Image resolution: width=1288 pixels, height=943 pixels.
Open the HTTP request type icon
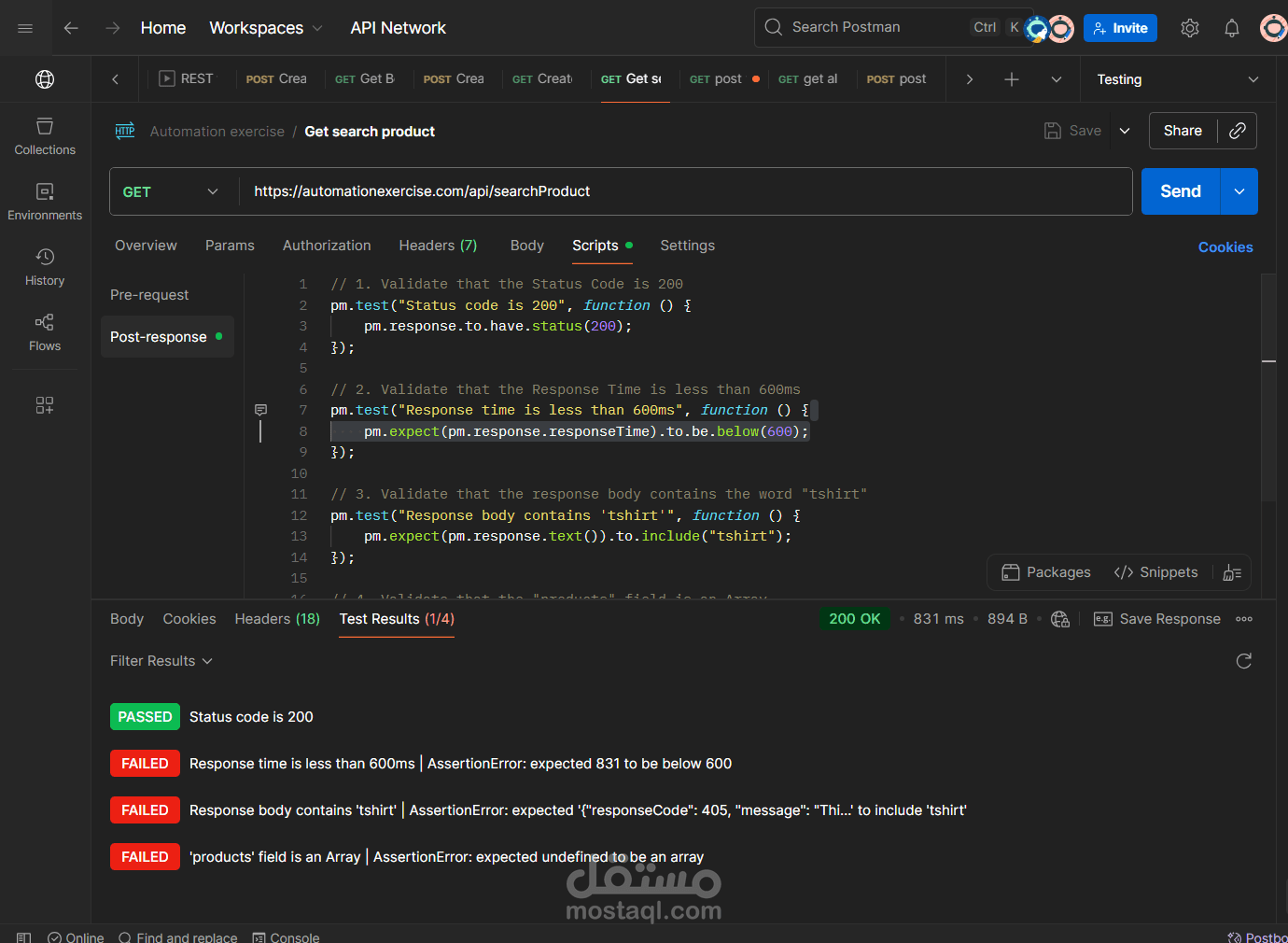pyautogui.click(x=125, y=131)
